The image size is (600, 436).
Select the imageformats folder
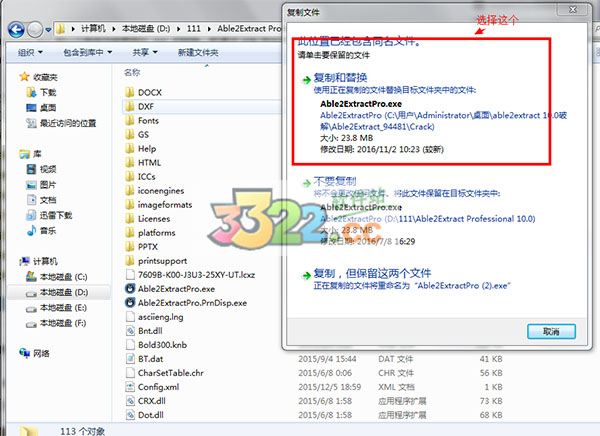pos(165,205)
